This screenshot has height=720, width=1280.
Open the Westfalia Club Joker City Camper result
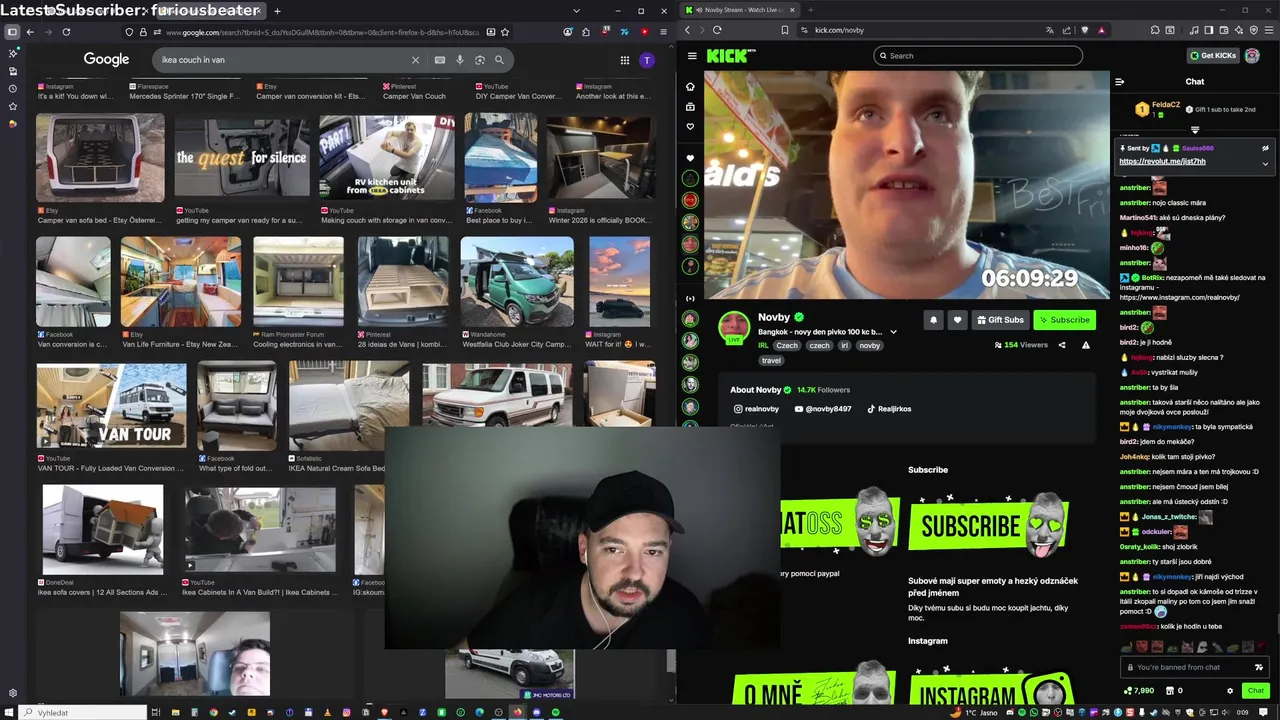click(x=517, y=281)
